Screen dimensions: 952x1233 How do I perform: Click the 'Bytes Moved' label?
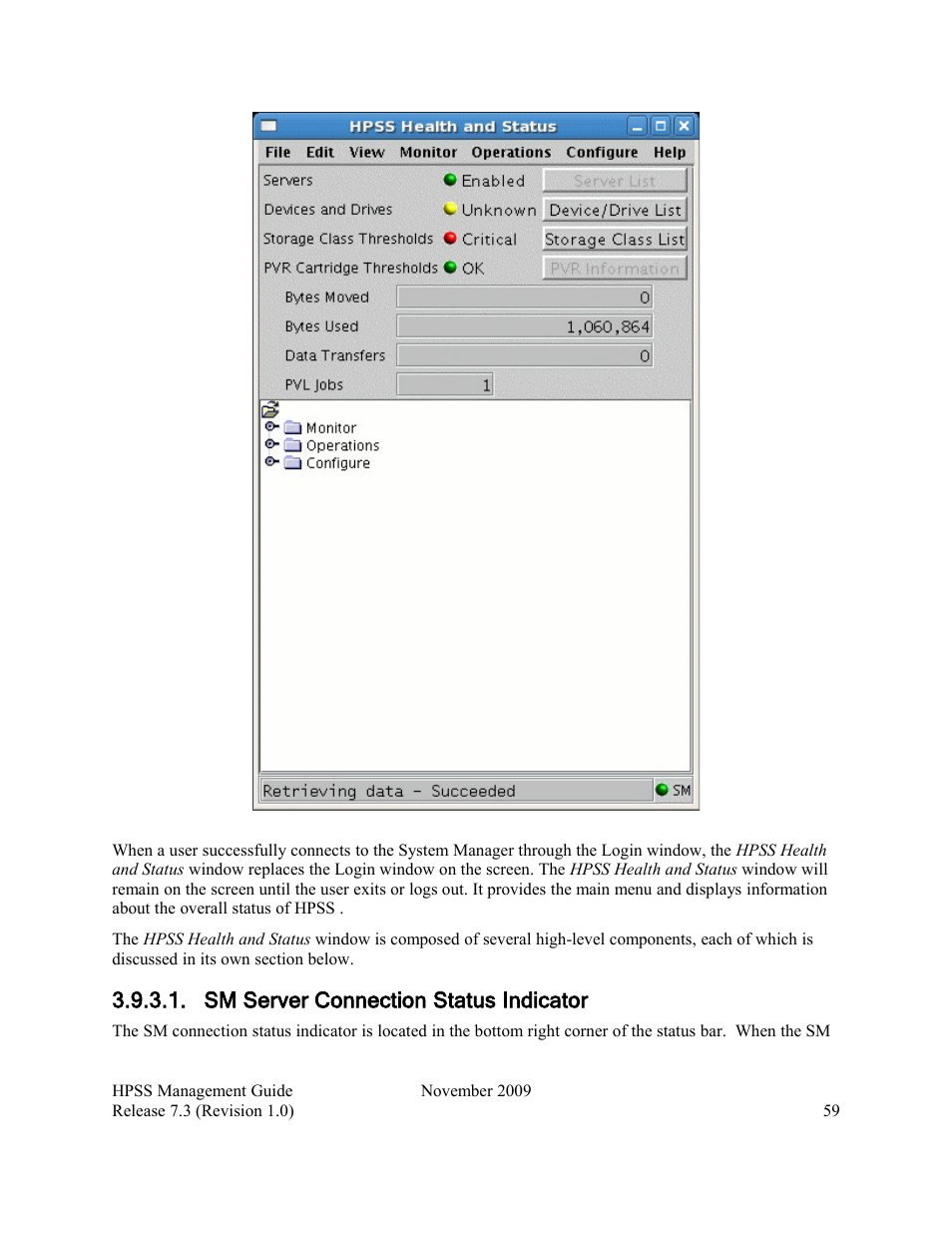click(x=326, y=298)
